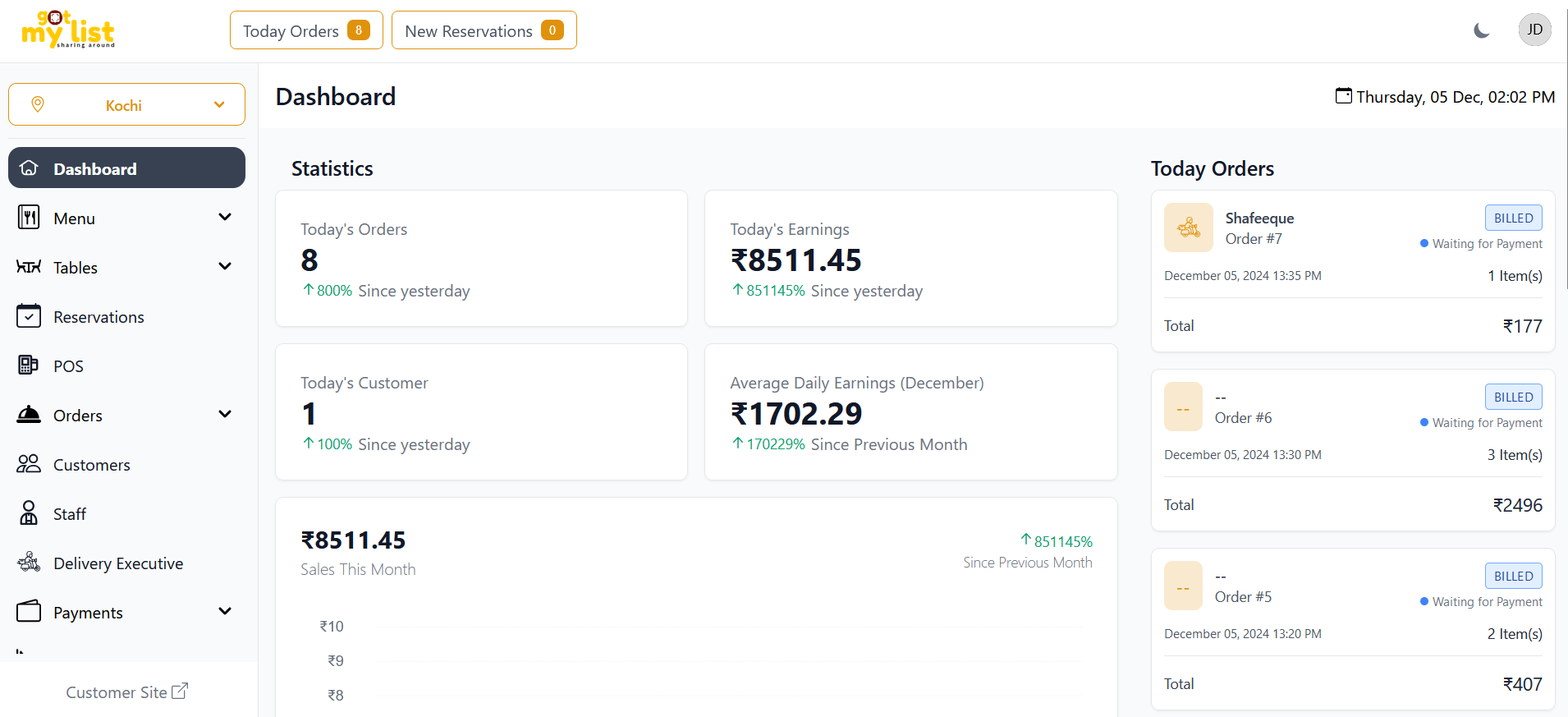Expand the Orders submenu chevron
Screen dimensions: 1568x717
[x=225, y=415]
